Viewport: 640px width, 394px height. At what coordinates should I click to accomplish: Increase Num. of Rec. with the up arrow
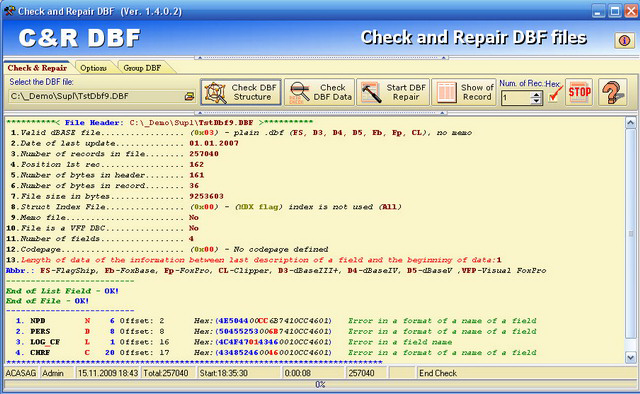tap(536, 95)
